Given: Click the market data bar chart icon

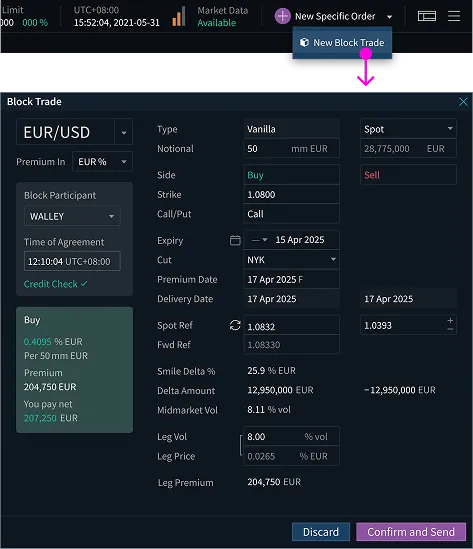Looking at the screenshot, I should click(179, 16).
